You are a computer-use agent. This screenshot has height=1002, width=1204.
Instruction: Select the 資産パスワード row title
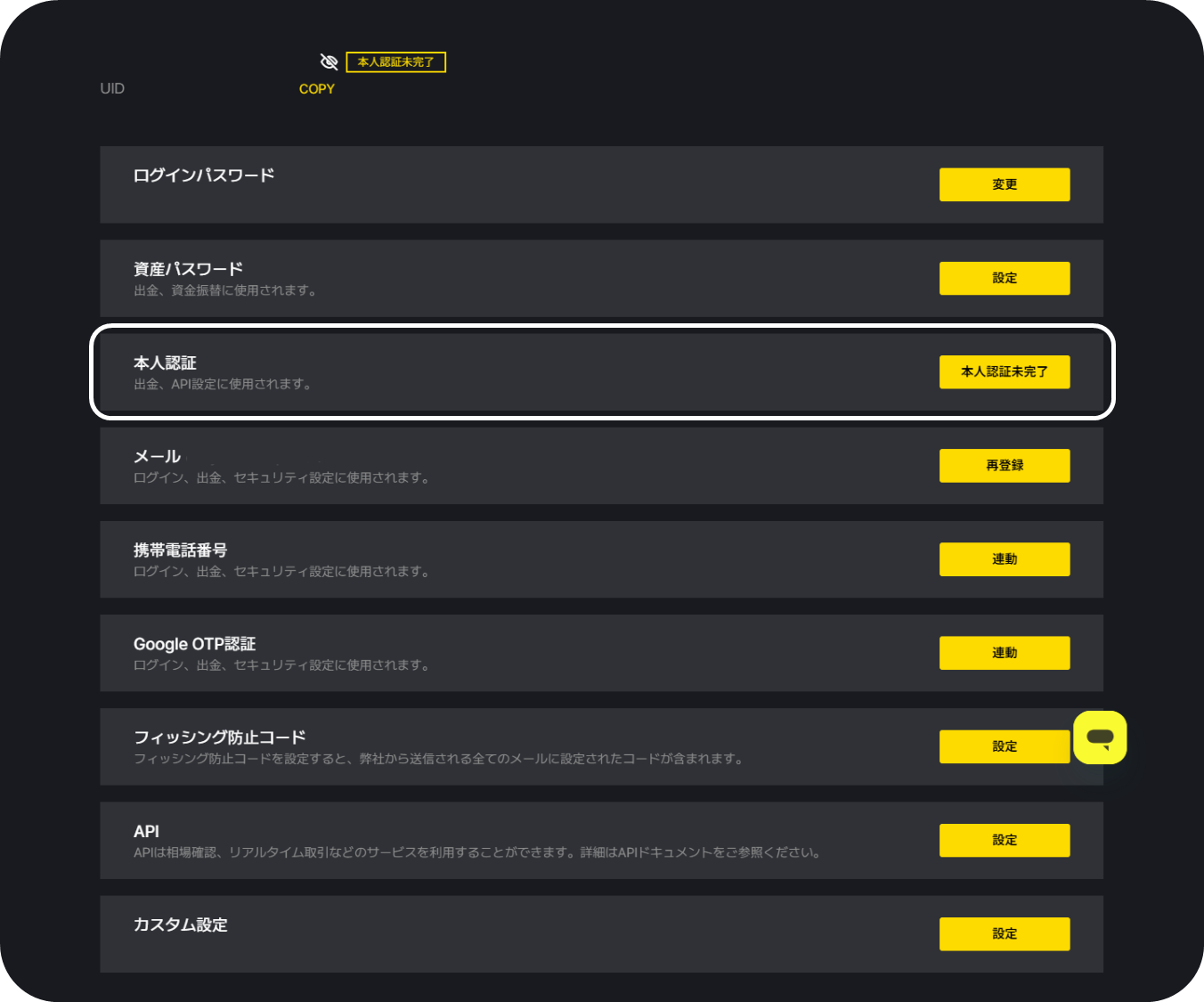(188, 269)
